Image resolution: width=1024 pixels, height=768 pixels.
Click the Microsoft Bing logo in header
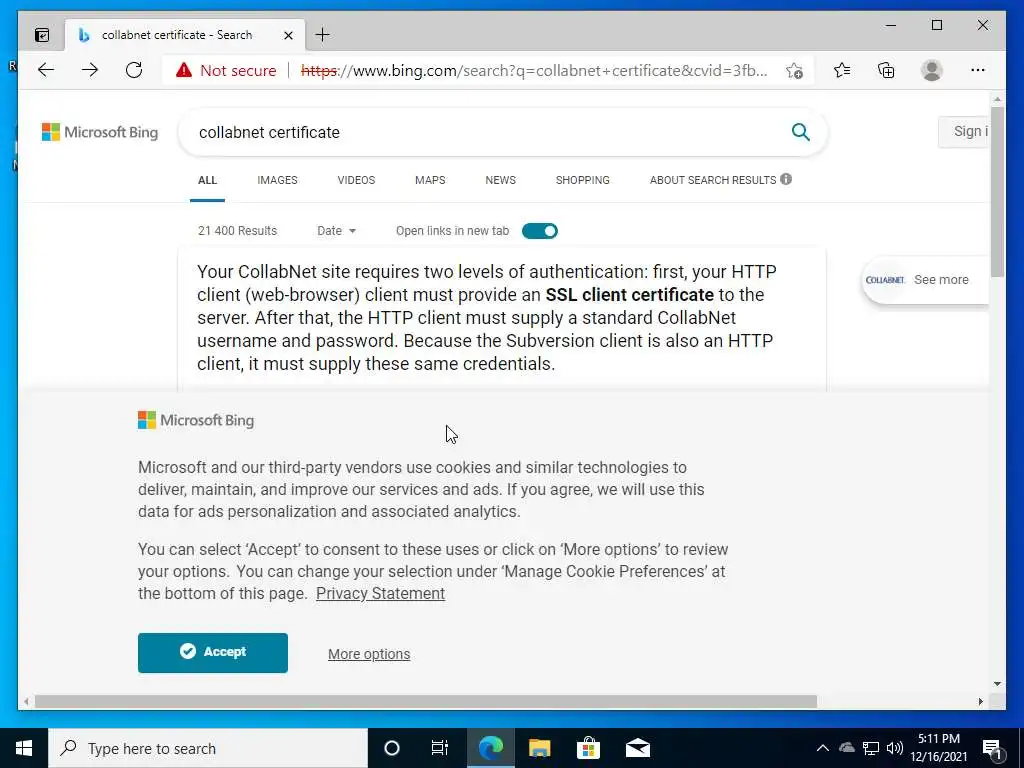point(100,132)
